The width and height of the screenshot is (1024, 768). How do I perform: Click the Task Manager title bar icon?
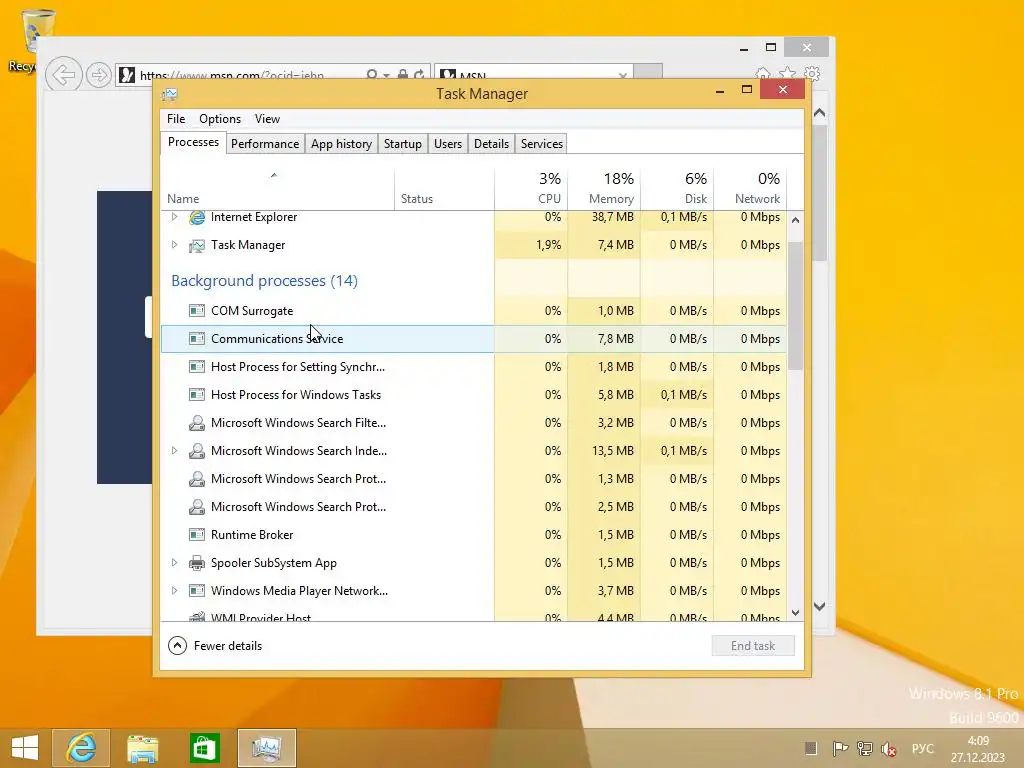170,94
